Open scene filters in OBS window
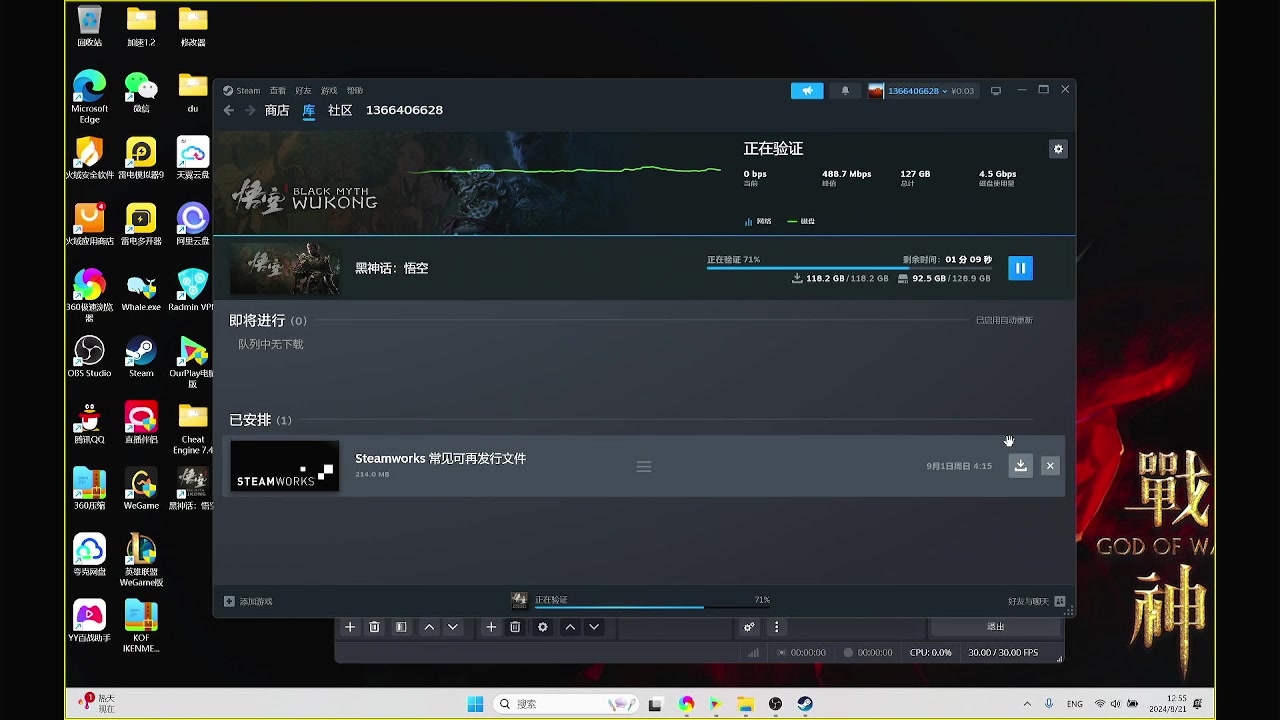1280x720 pixels. 401,627
